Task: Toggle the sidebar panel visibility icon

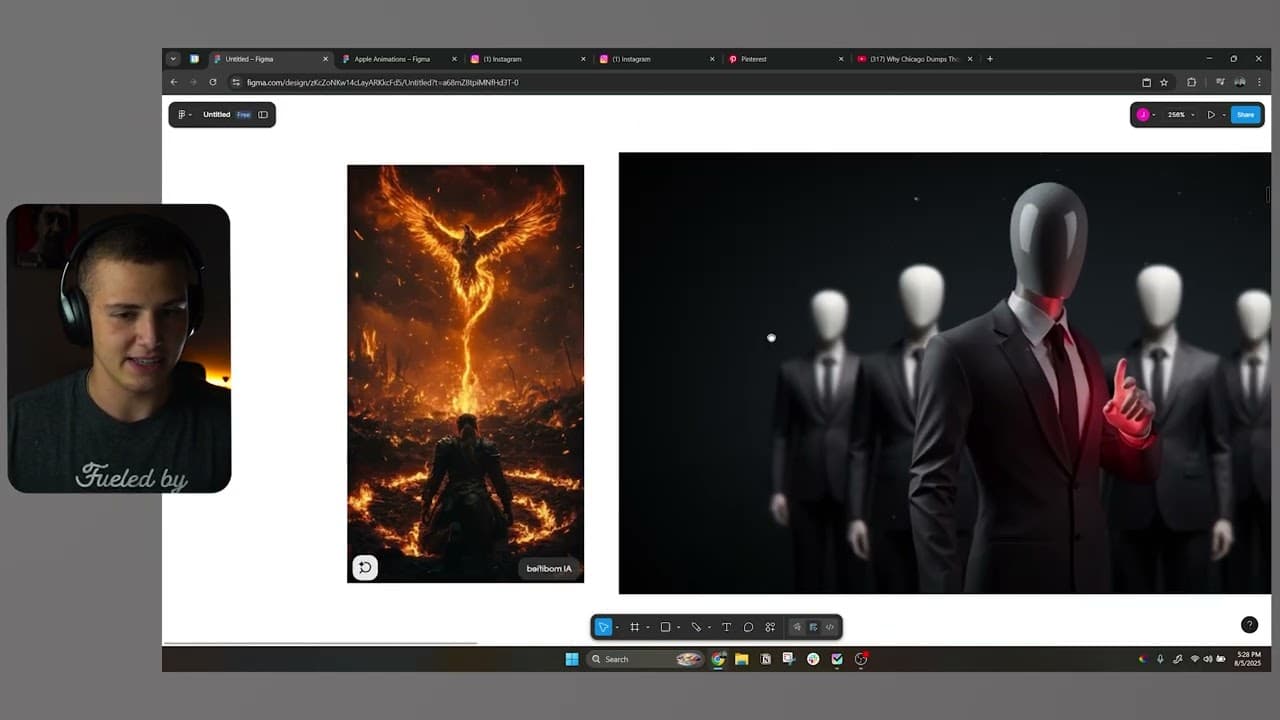Action: click(263, 114)
